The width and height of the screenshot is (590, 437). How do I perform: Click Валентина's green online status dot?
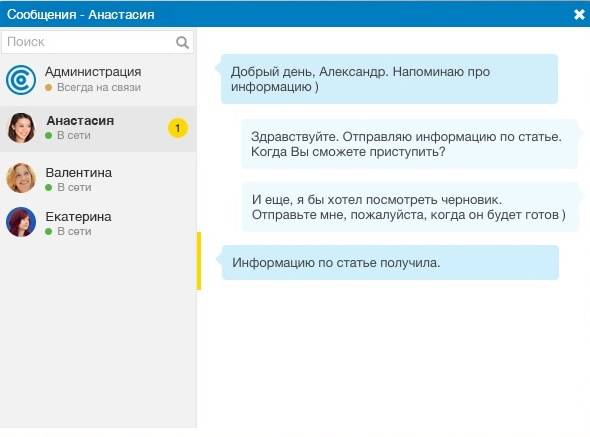pos(49,187)
